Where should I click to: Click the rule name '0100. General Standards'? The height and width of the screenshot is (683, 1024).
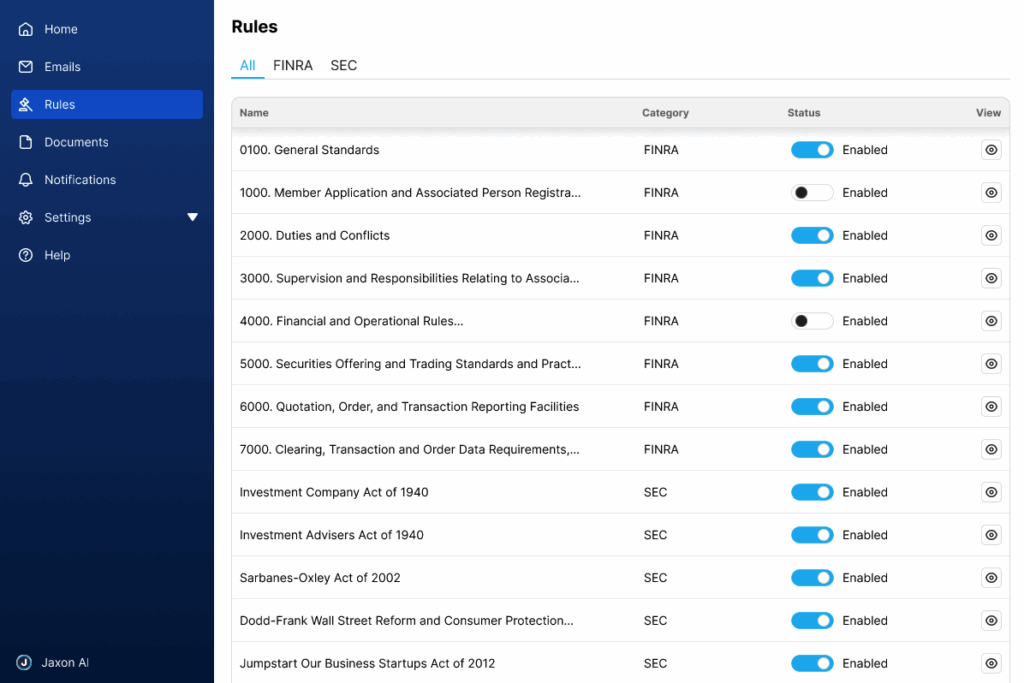coord(309,150)
